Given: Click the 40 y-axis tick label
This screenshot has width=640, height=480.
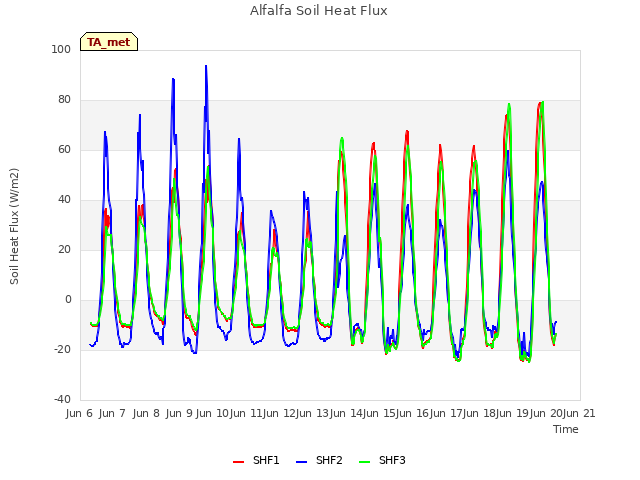Looking at the screenshot, I should pyautogui.click(x=64, y=200).
